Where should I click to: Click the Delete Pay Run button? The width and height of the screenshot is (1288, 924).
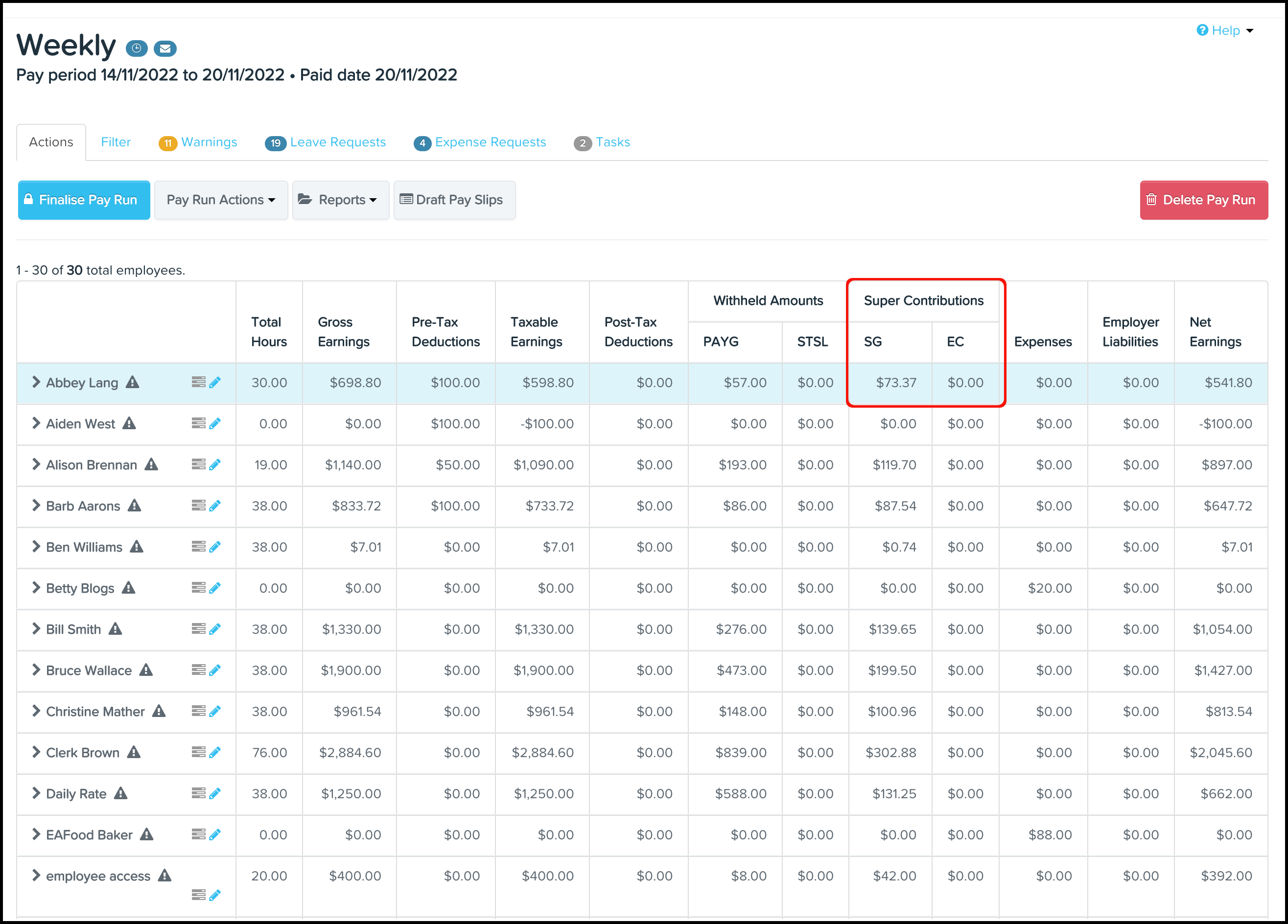pos(1203,200)
